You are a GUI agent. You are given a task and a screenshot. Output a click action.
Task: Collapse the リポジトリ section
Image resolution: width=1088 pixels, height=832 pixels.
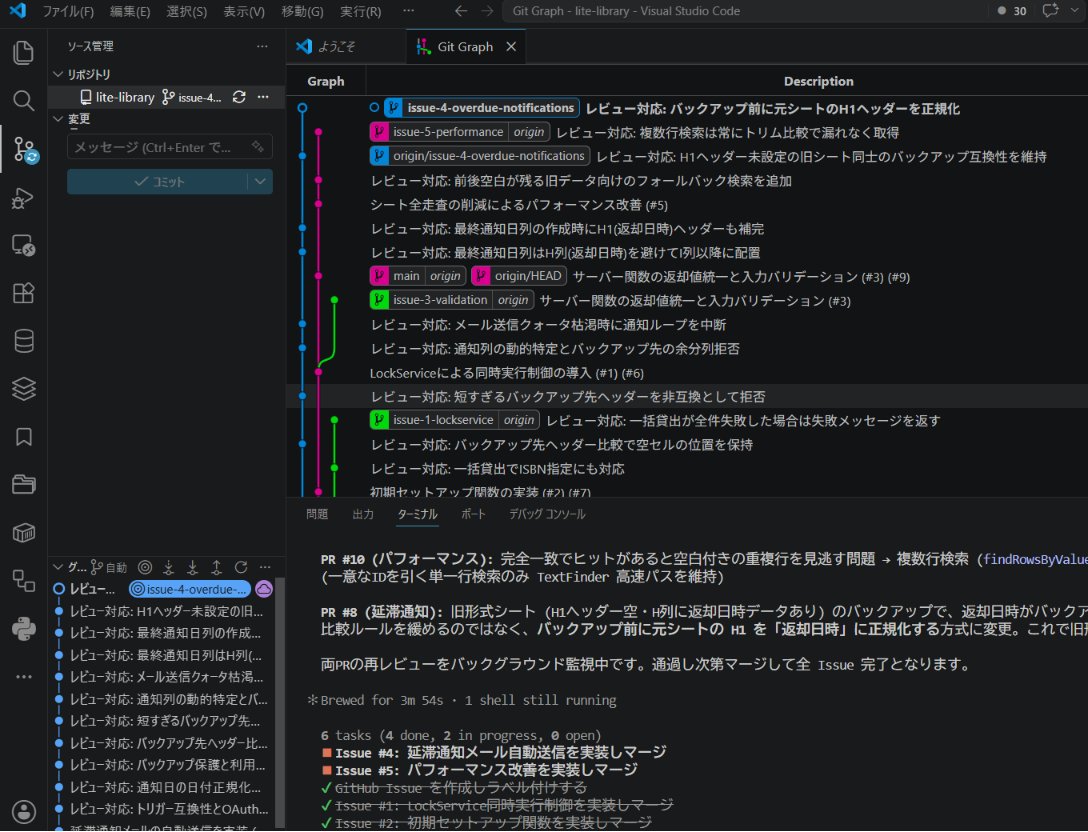point(58,74)
